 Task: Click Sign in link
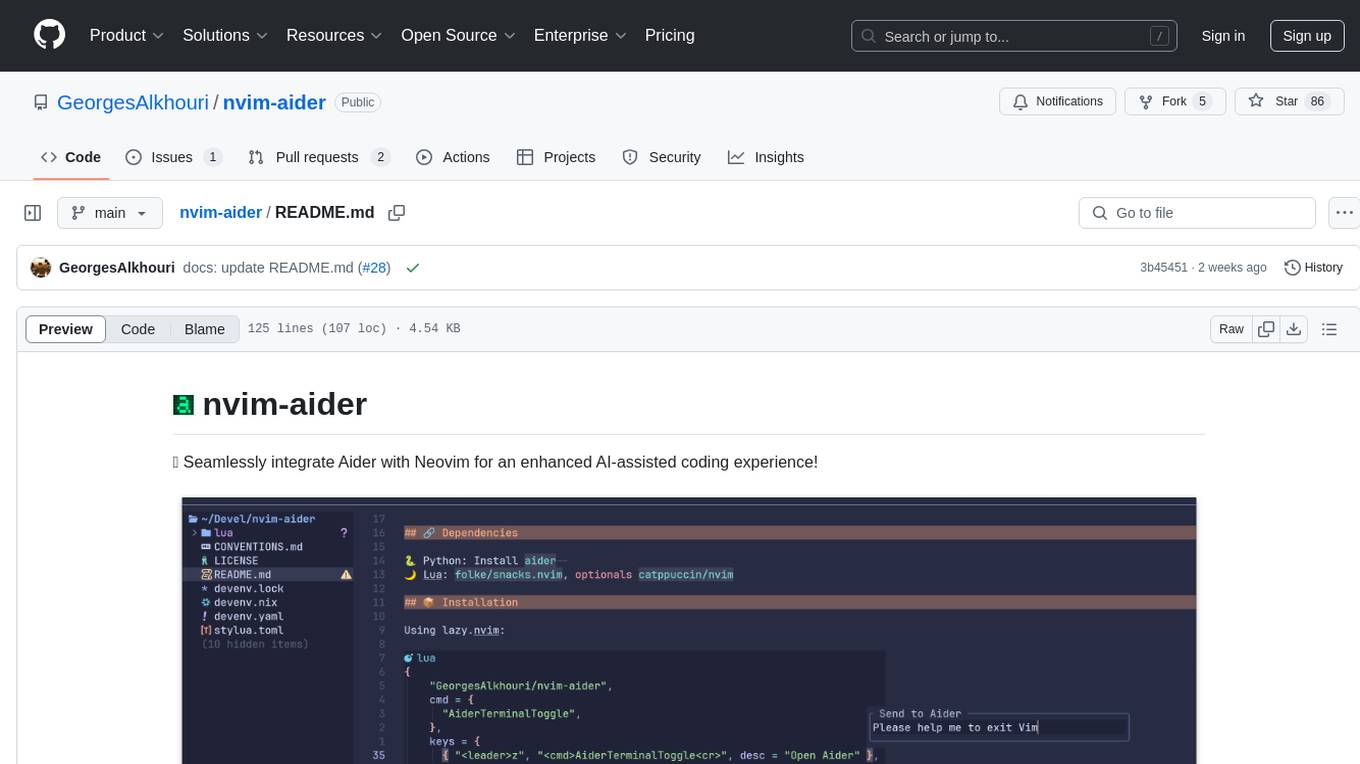1223,36
